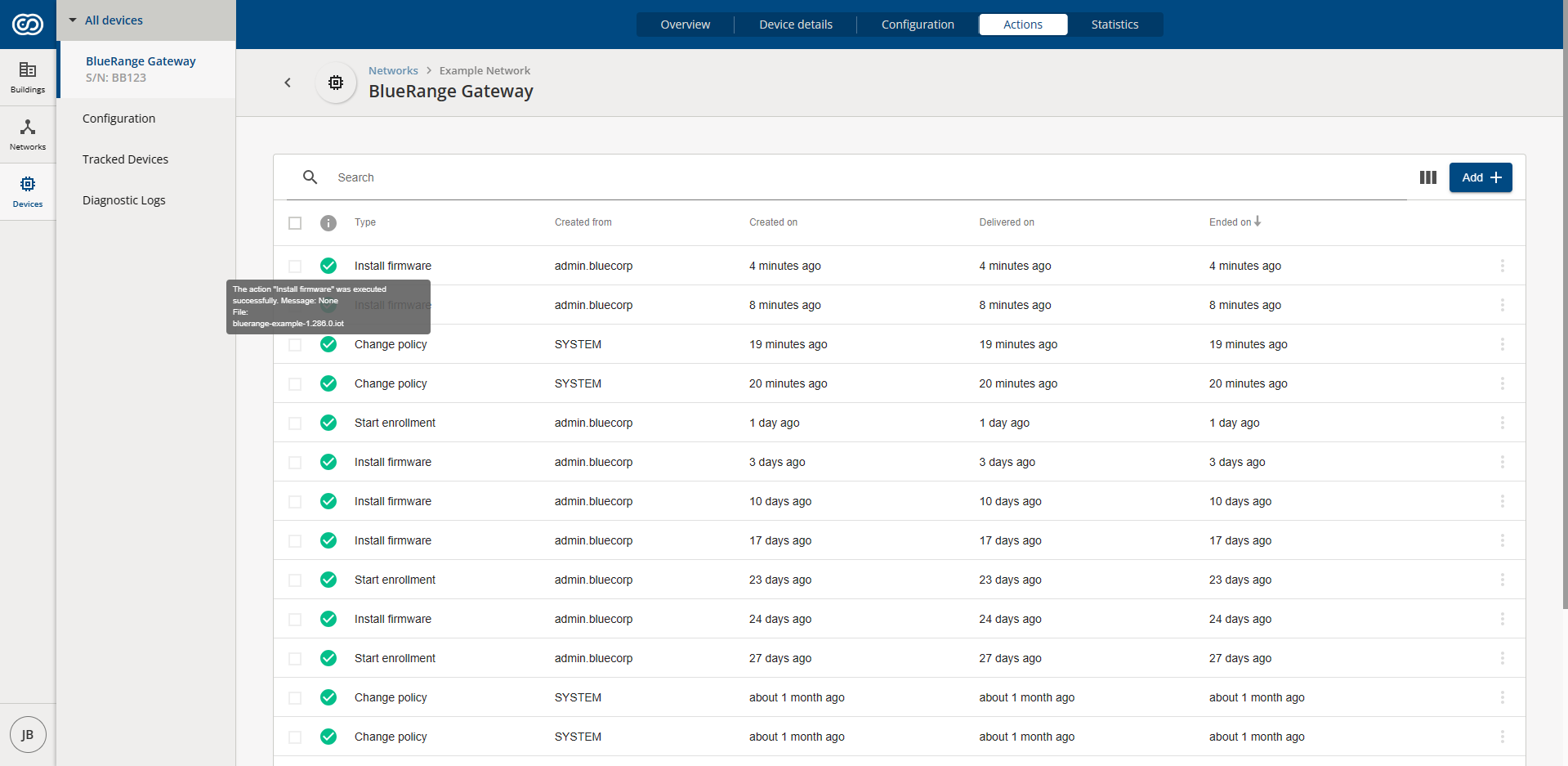
Task: Click the back chevron near BlueRange Gateway title
Action: tap(288, 83)
